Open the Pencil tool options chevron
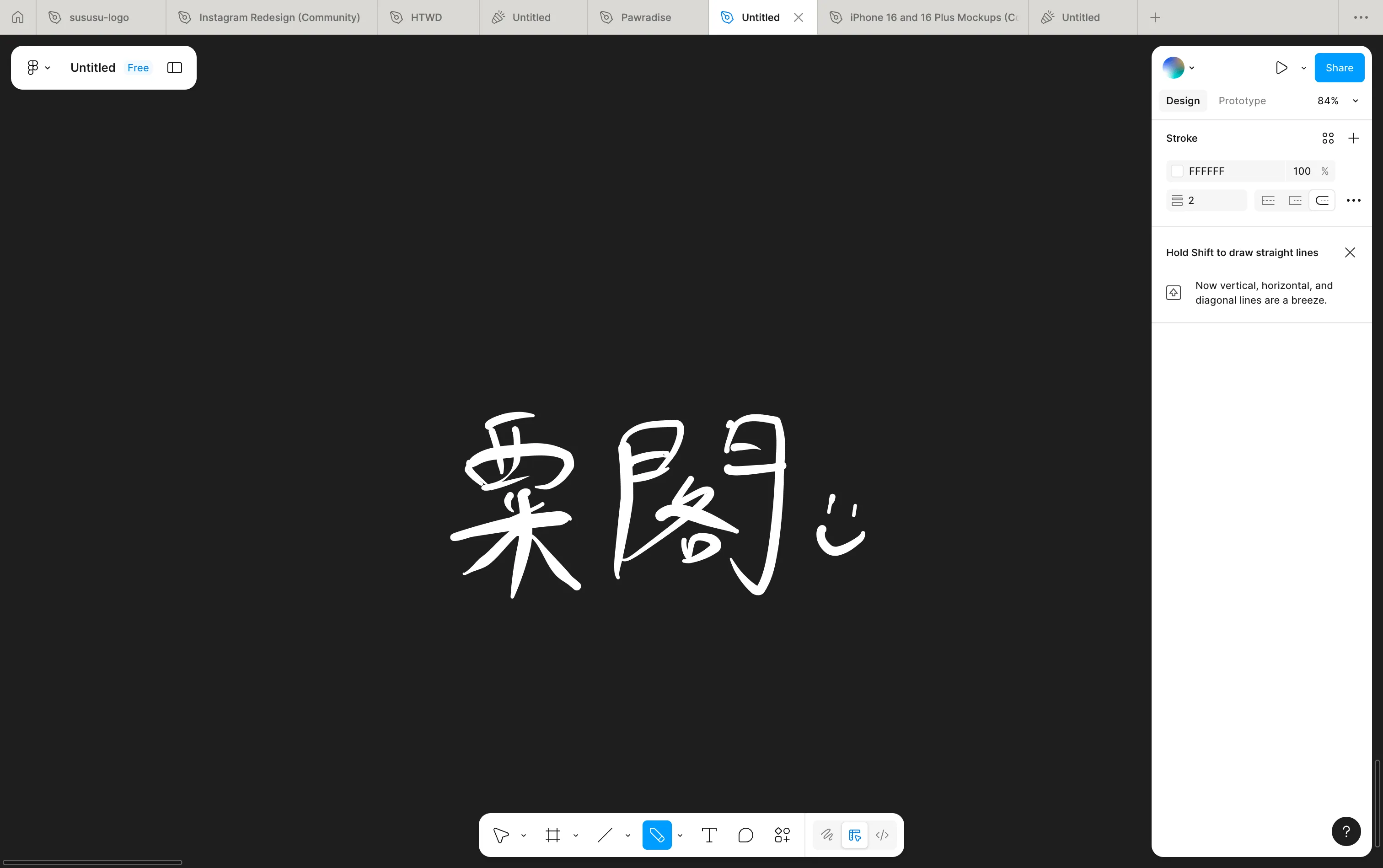The width and height of the screenshot is (1383, 868). pos(681,835)
